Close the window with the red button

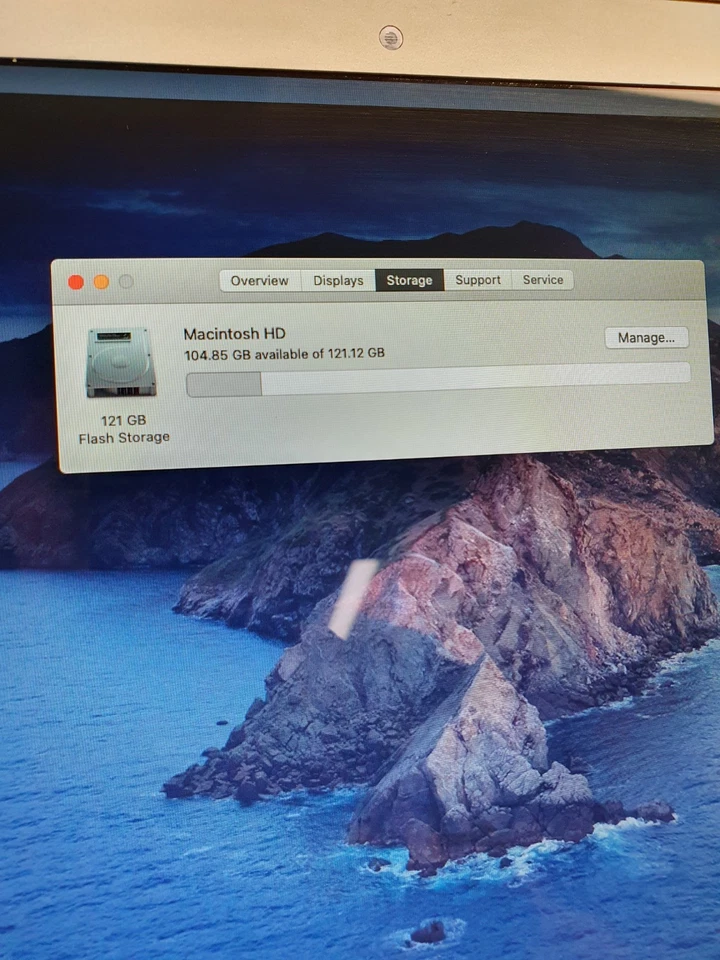coord(76,282)
